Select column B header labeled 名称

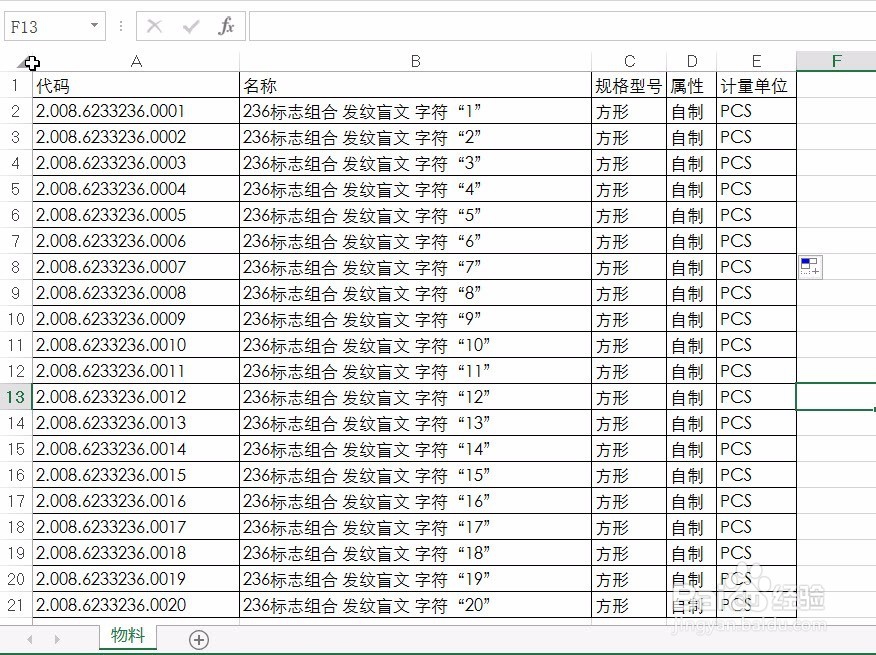pos(415,61)
